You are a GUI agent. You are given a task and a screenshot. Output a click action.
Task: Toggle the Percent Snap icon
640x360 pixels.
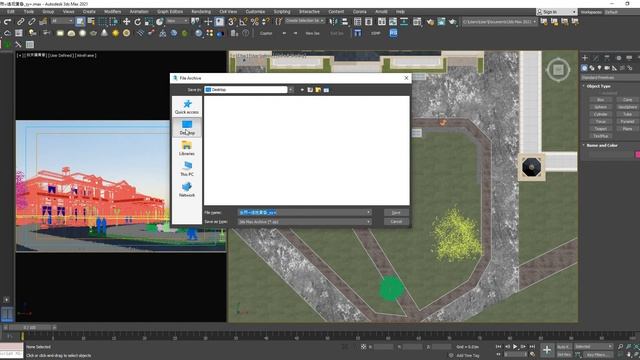coord(255,22)
